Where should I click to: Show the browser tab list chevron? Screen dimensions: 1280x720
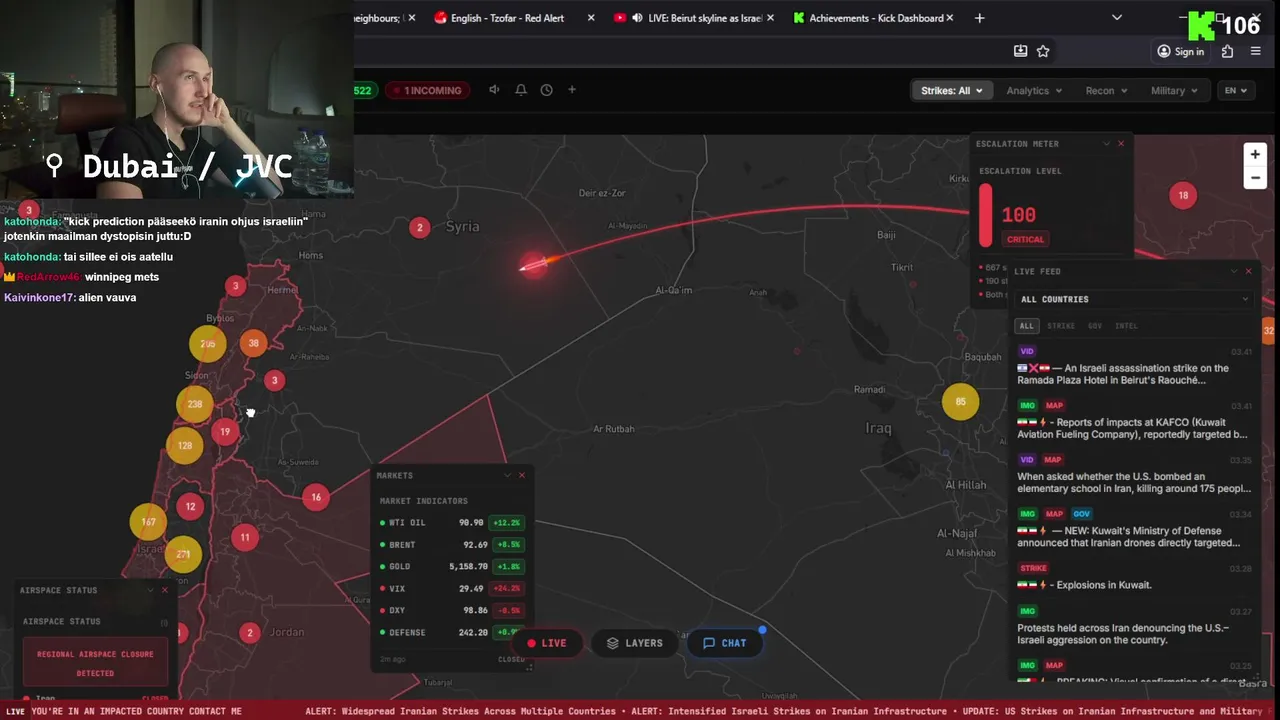1117,18
